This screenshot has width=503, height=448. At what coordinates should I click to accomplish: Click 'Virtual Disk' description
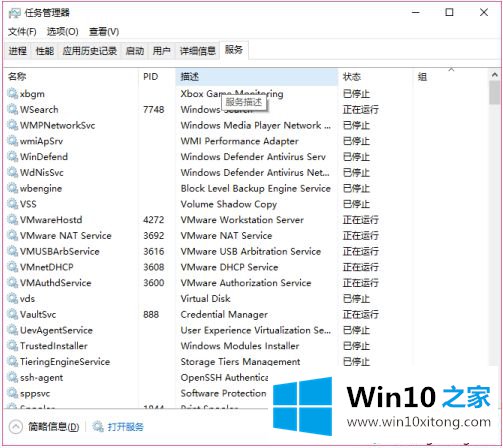(x=205, y=299)
